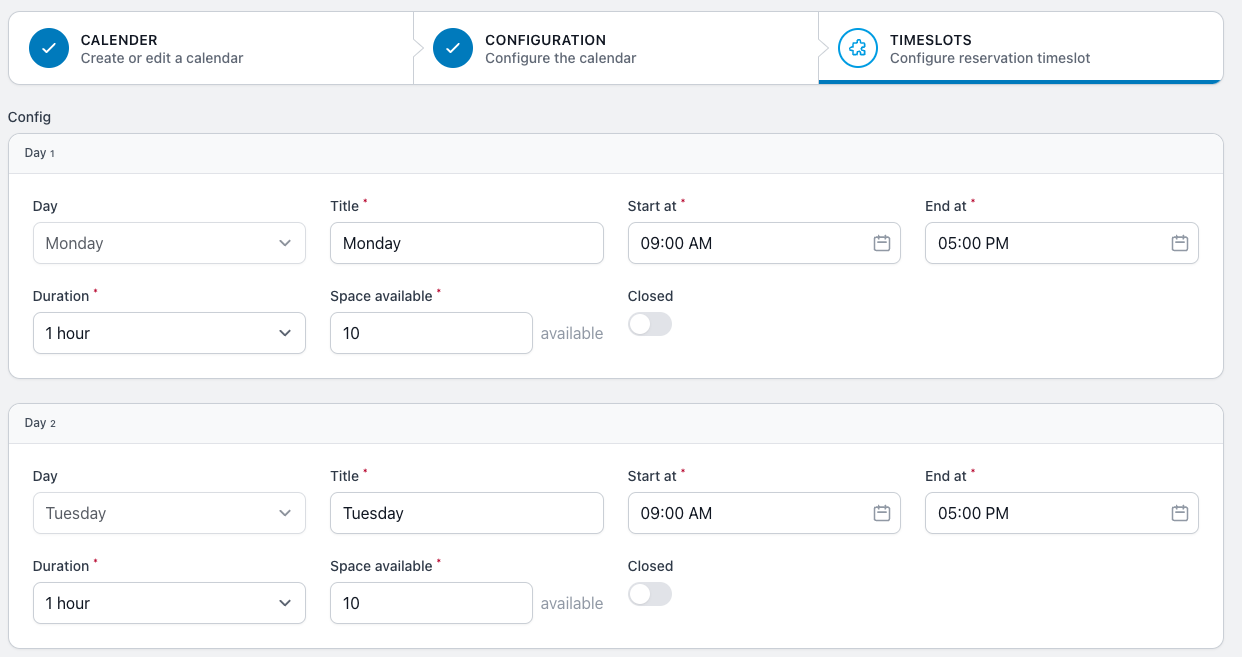This screenshot has width=1242, height=657.
Task: Focus the Title field containing Monday
Action: (467, 243)
